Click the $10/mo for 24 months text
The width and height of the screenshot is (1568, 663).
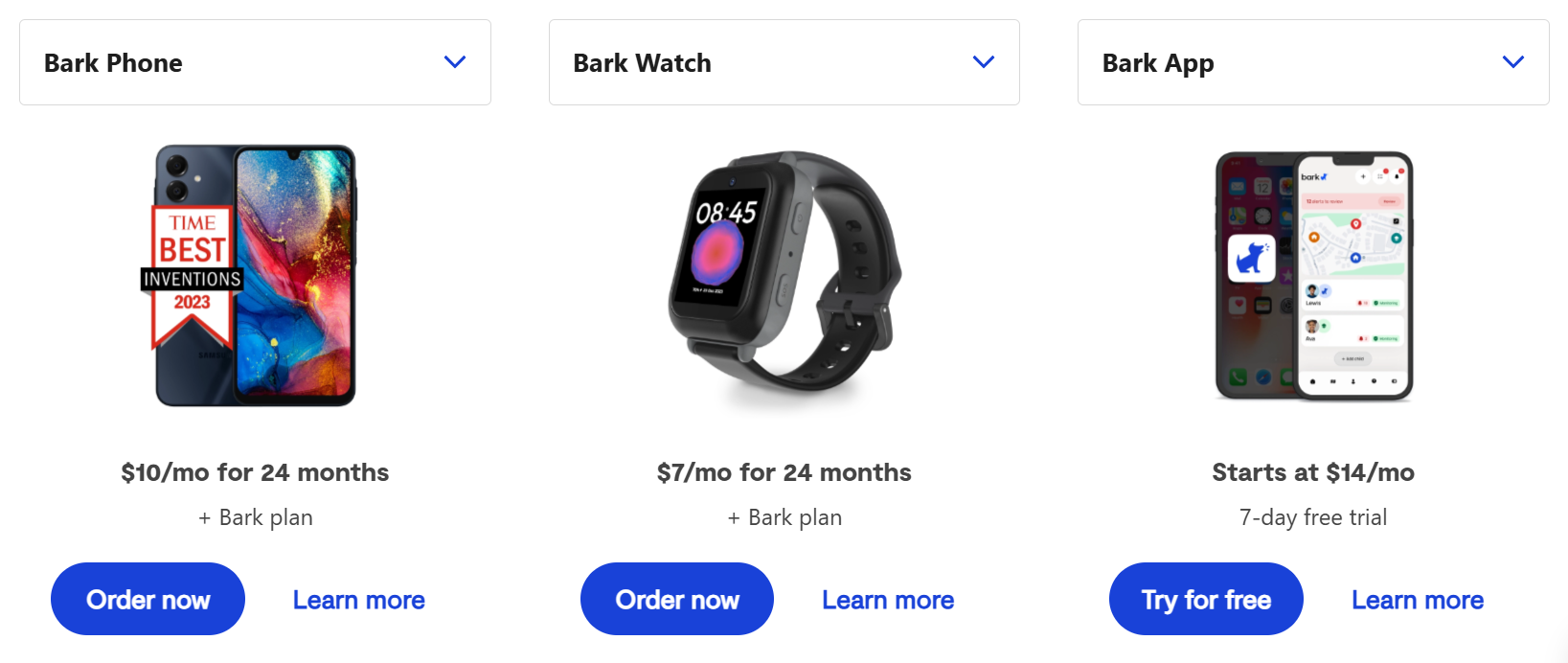(x=255, y=472)
